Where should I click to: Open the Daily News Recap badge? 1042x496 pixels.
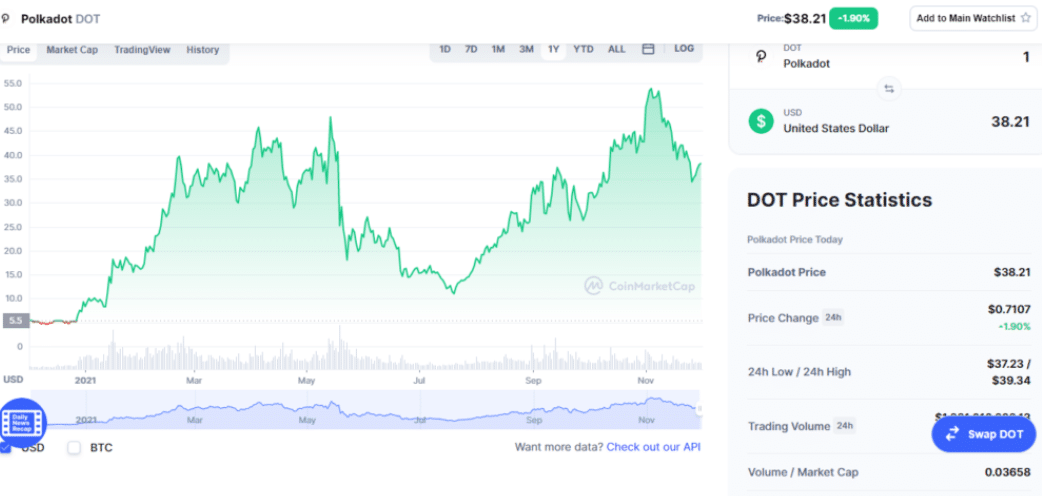[23, 422]
